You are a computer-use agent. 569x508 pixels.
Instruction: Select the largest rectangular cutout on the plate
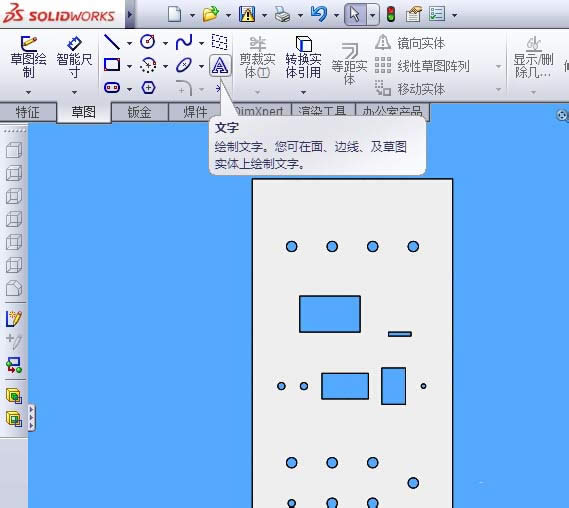click(x=330, y=314)
